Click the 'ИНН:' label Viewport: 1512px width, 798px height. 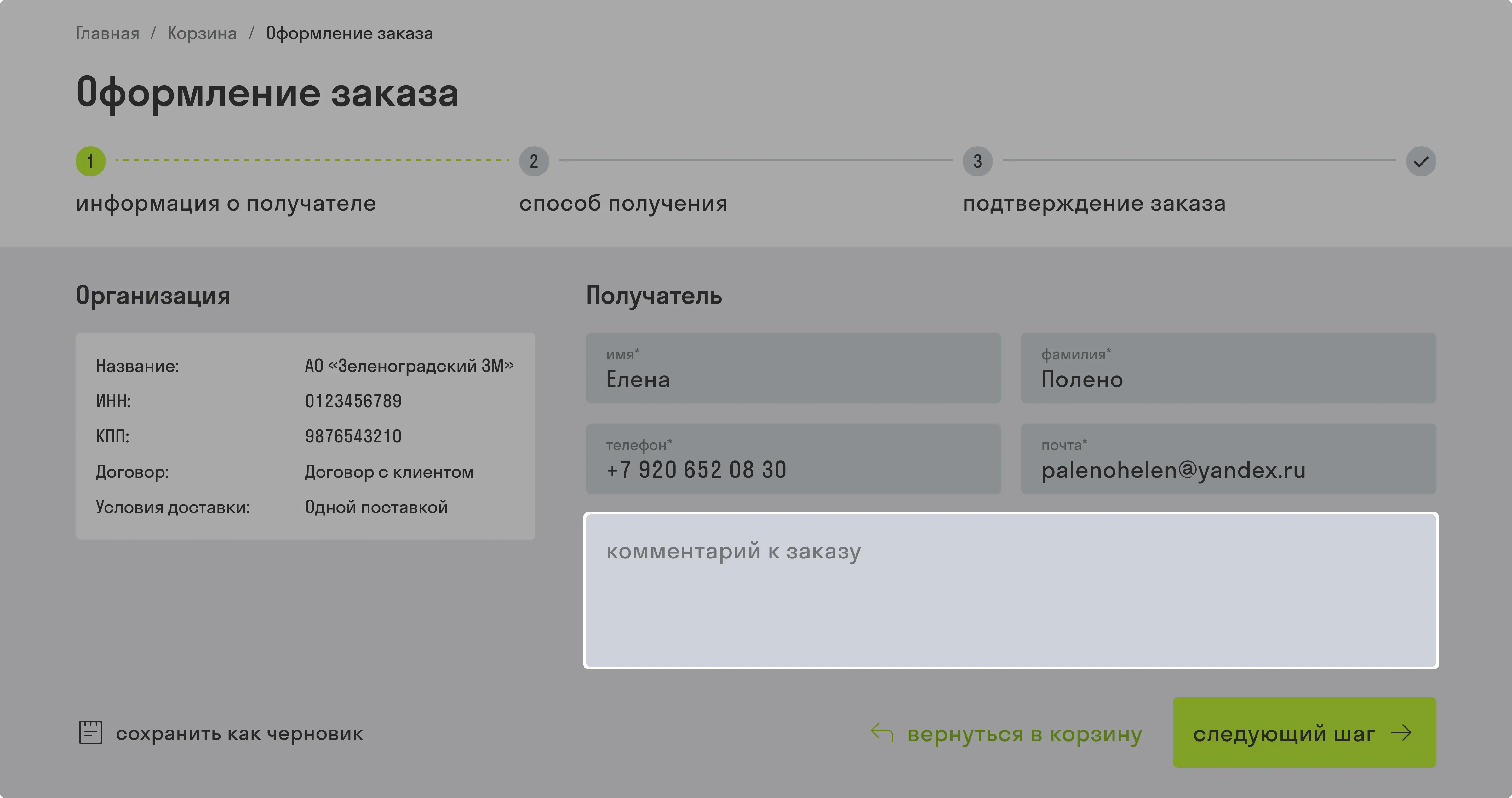click(x=113, y=401)
